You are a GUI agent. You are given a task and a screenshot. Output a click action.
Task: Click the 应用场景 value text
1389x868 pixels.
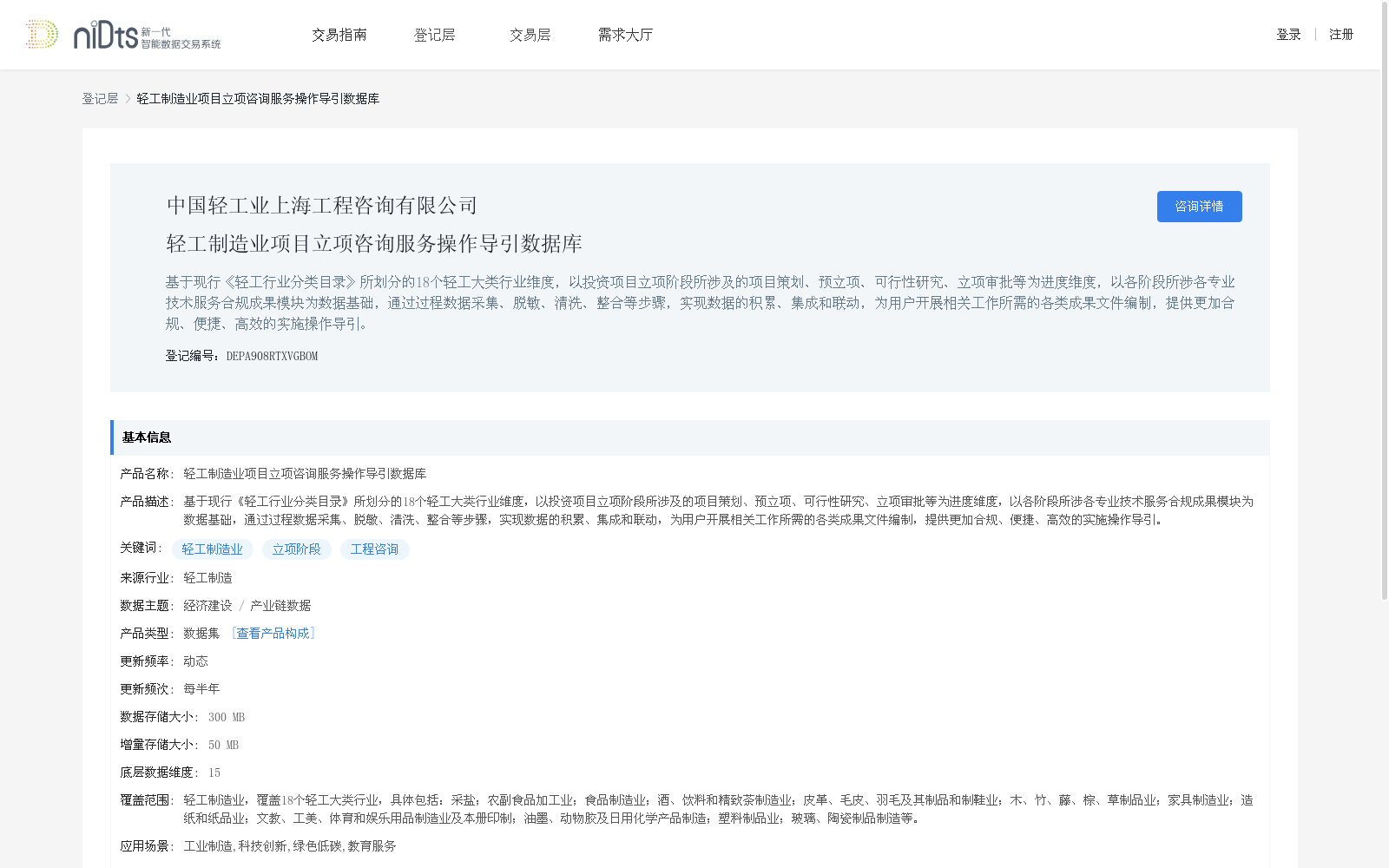(x=290, y=846)
